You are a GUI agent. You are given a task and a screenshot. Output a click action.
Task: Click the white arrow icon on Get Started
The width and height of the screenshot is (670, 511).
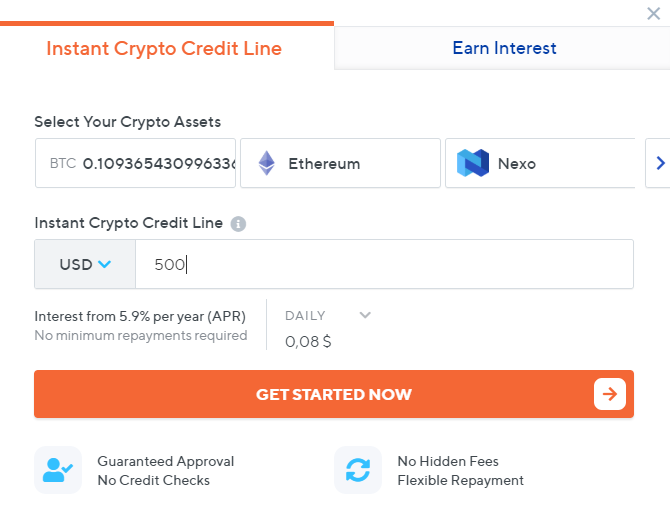pyautogui.click(x=610, y=394)
